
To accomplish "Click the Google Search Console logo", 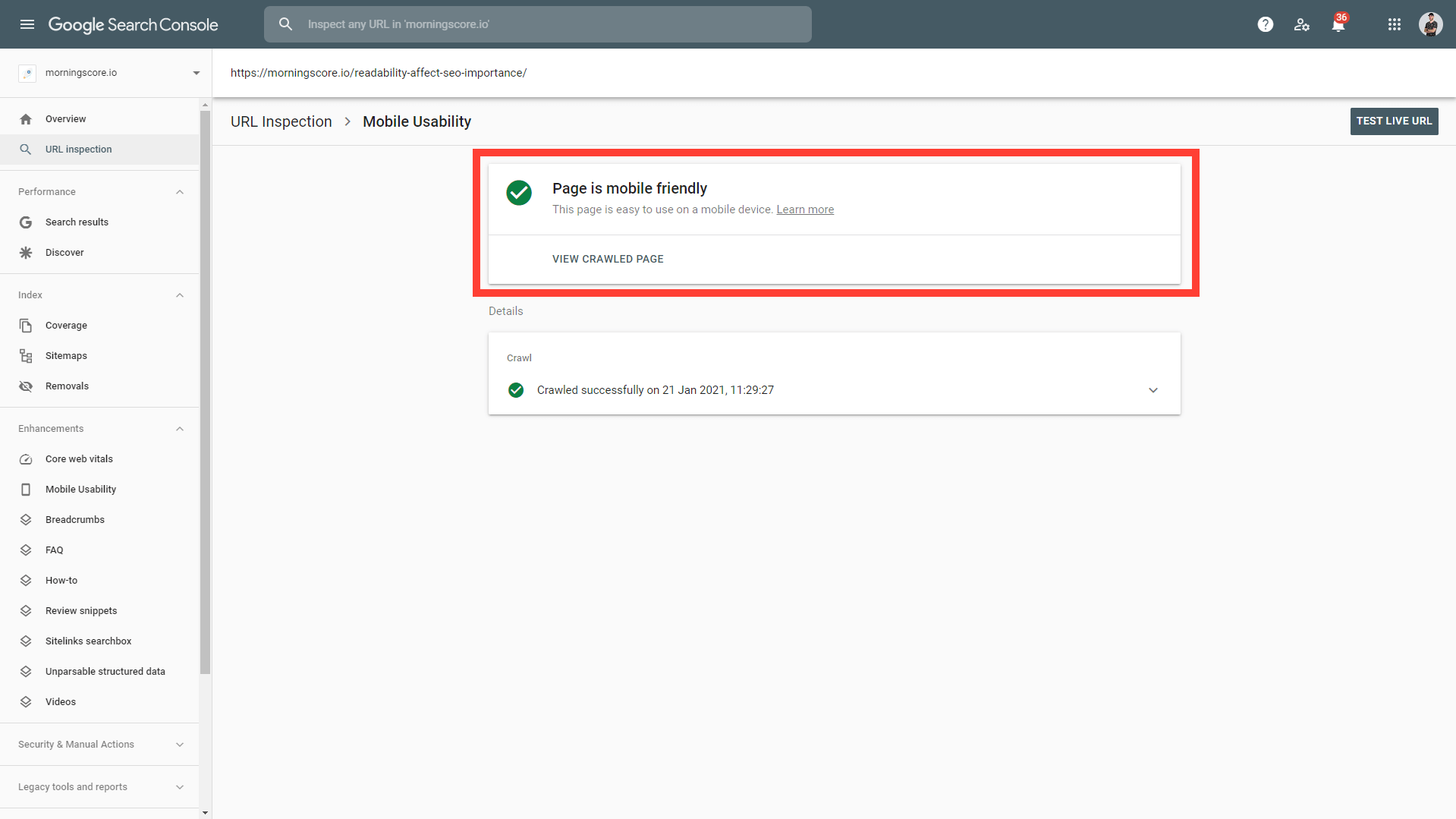I will coord(134,24).
